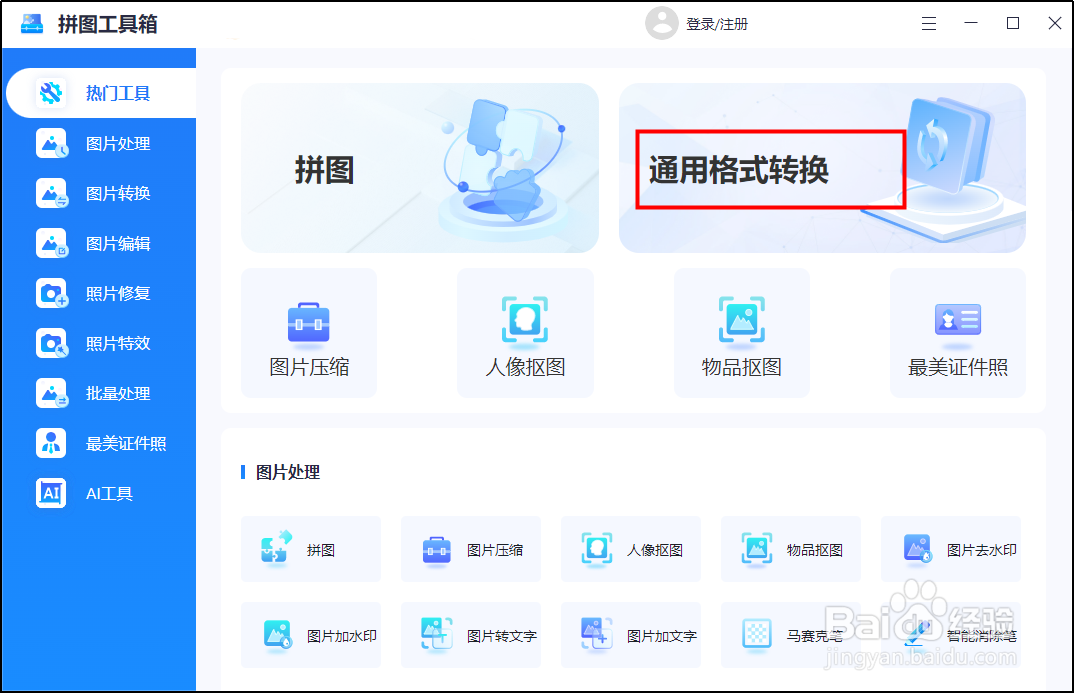This screenshot has width=1075, height=694.
Task: Click the 拼图工具箱 app logo
Action: (32, 24)
